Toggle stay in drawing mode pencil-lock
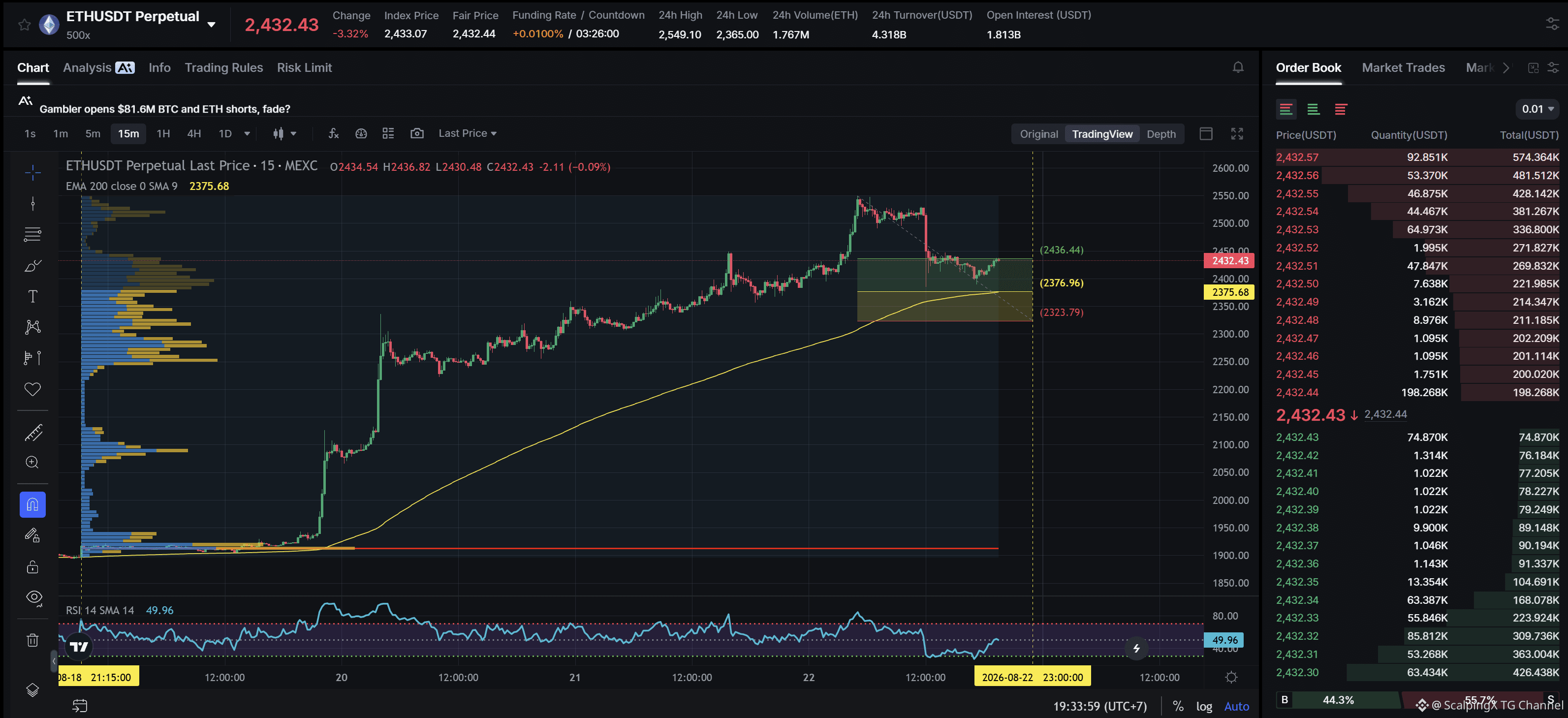The height and width of the screenshot is (718, 1568). [x=33, y=535]
